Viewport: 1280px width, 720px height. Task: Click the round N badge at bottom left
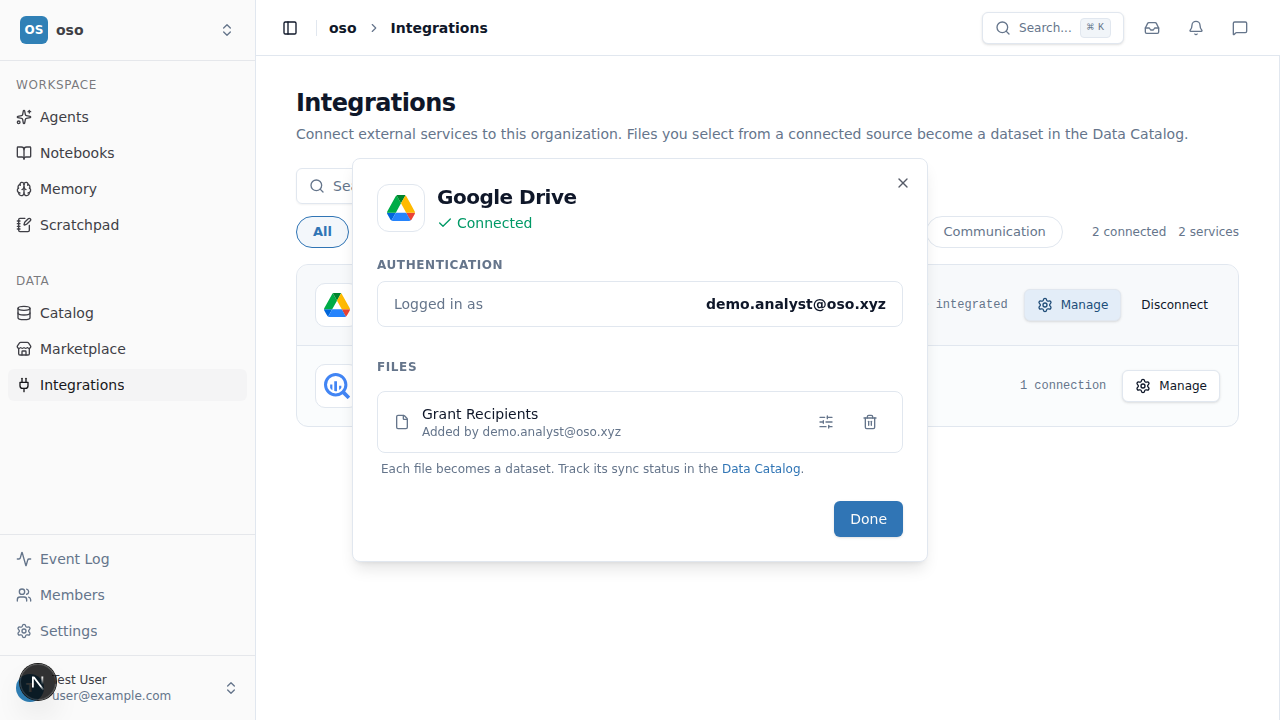tap(38, 683)
